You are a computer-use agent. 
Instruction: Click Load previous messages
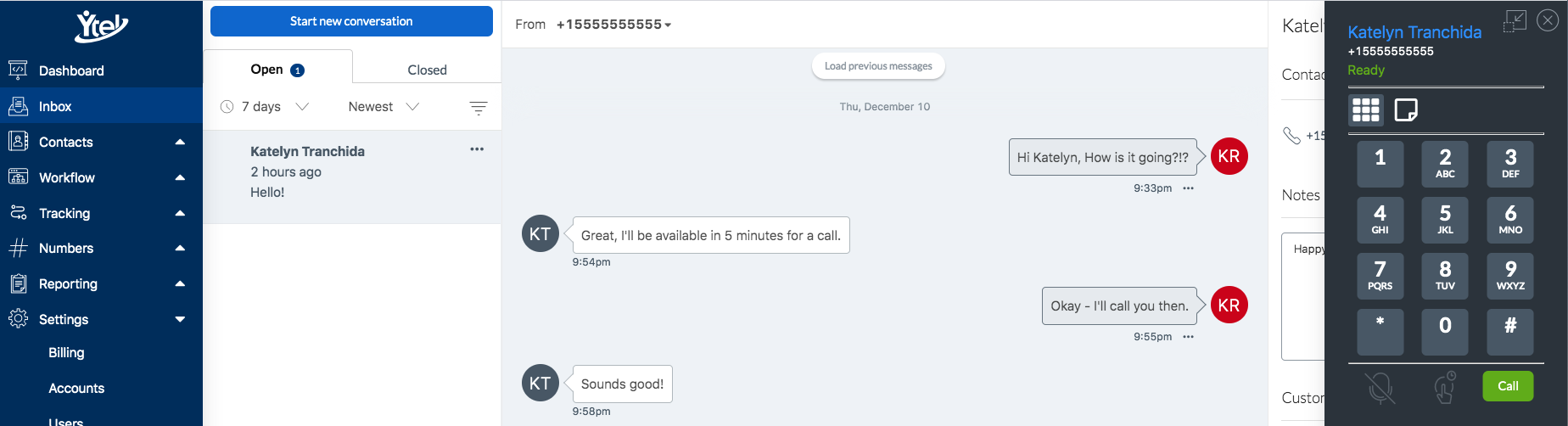click(x=878, y=66)
